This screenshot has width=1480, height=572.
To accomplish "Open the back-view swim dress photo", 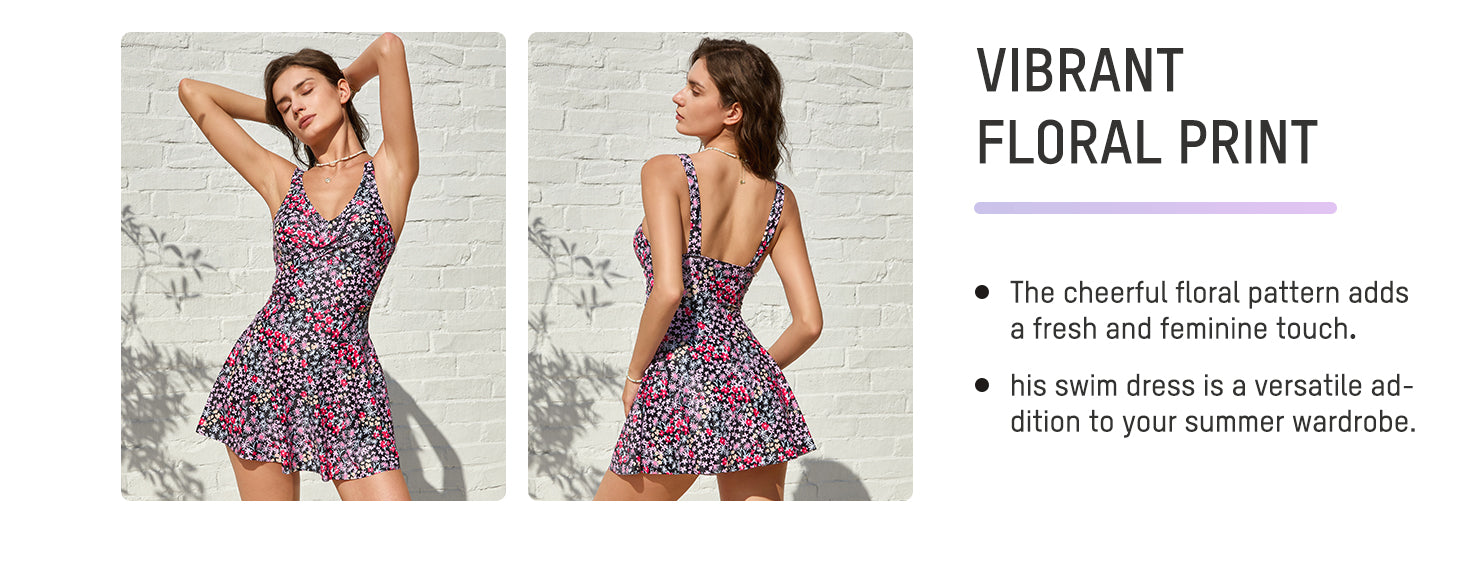I will (x=720, y=266).
